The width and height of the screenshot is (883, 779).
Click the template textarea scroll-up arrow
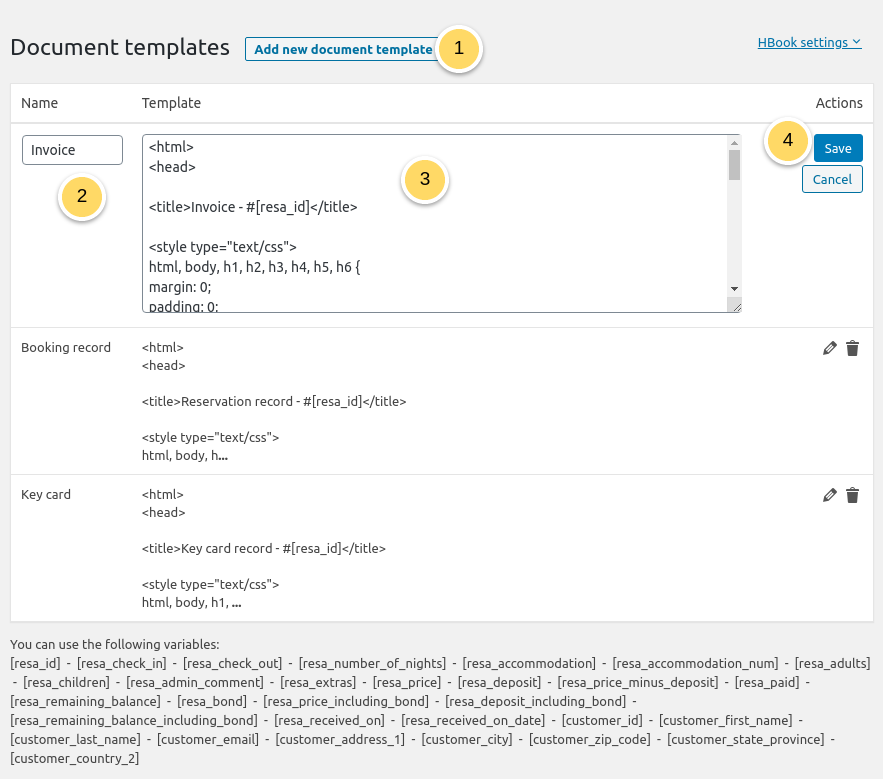(x=734, y=142)
